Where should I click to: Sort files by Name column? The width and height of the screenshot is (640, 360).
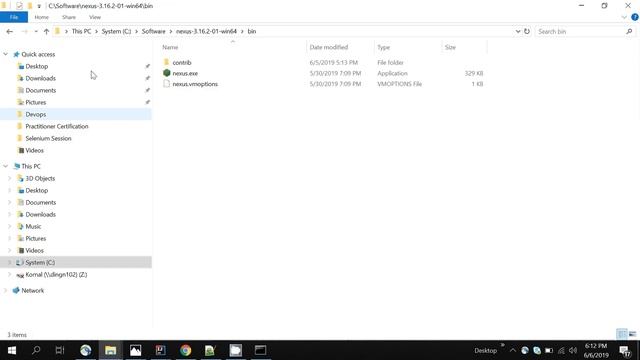coord(170,47)
